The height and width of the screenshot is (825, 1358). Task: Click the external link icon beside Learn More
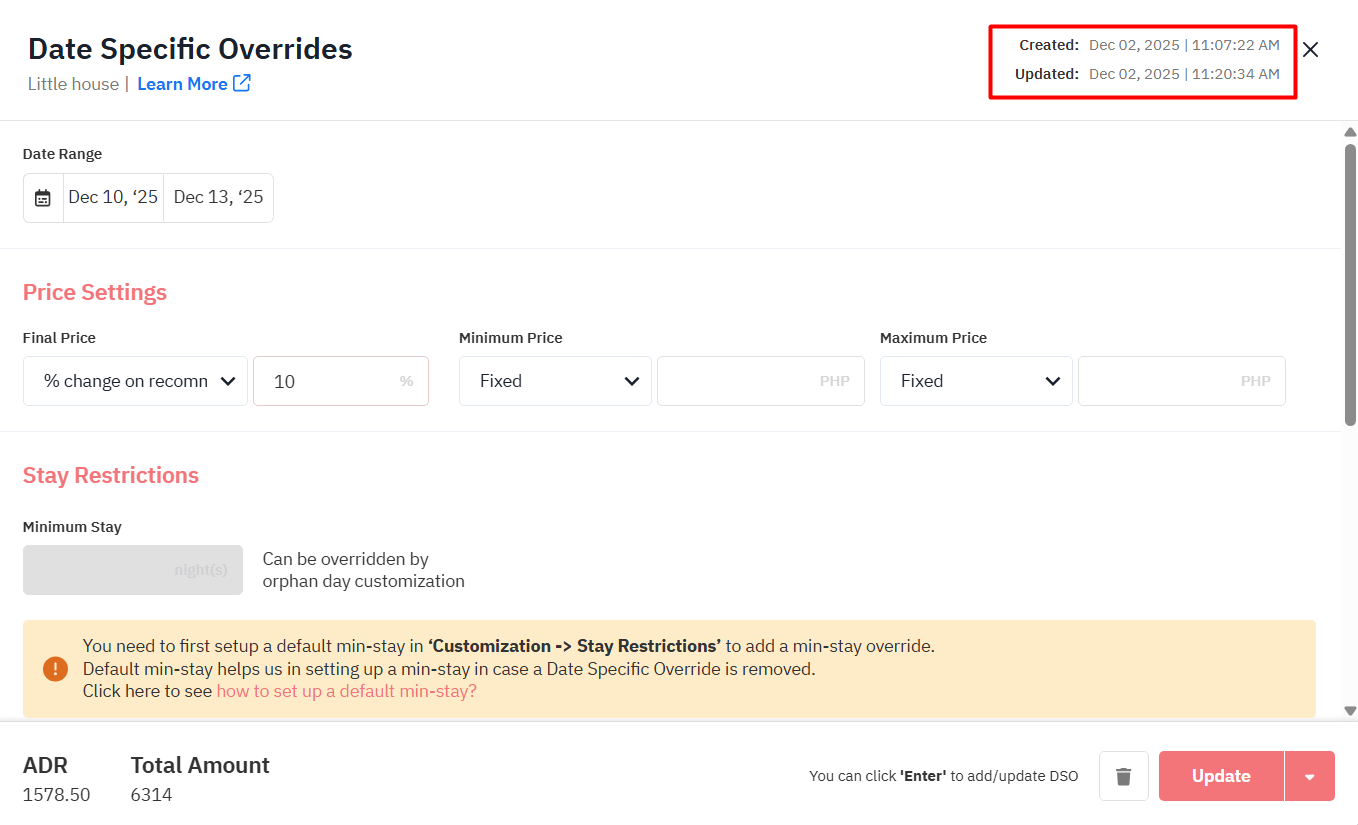pos(242,84)
